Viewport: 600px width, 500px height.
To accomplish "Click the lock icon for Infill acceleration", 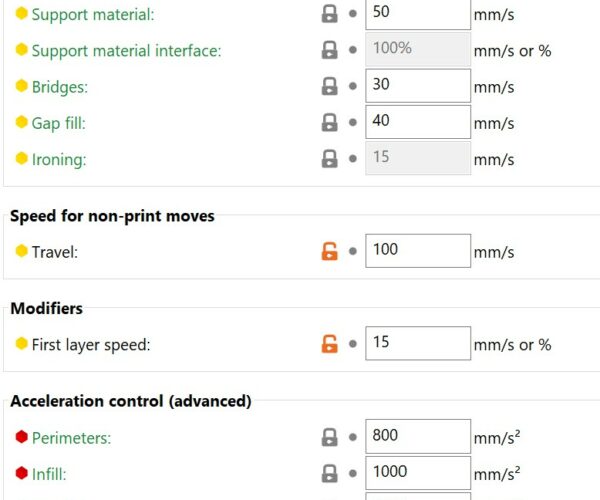I will 329,474.
